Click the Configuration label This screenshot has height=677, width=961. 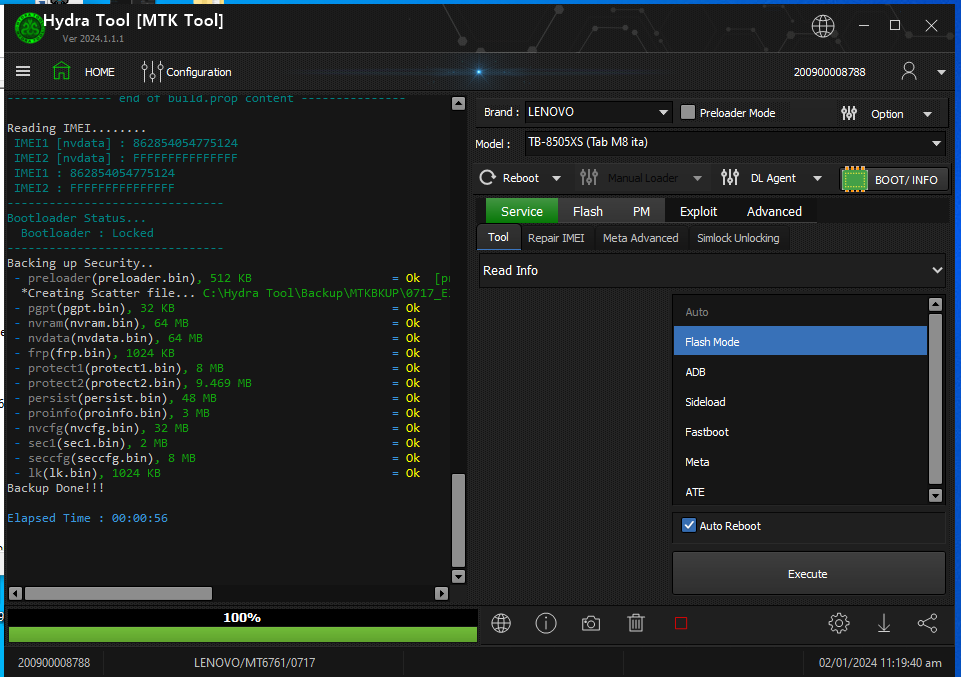pos(199,72)
